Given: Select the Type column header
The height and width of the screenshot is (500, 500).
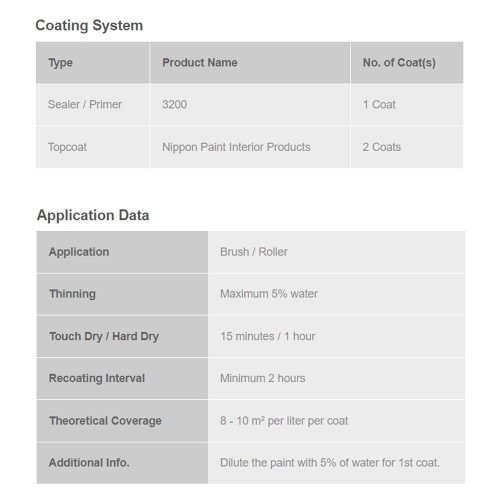Looking at the screenshot, I should pyautogui.click(x=93, y=62).
